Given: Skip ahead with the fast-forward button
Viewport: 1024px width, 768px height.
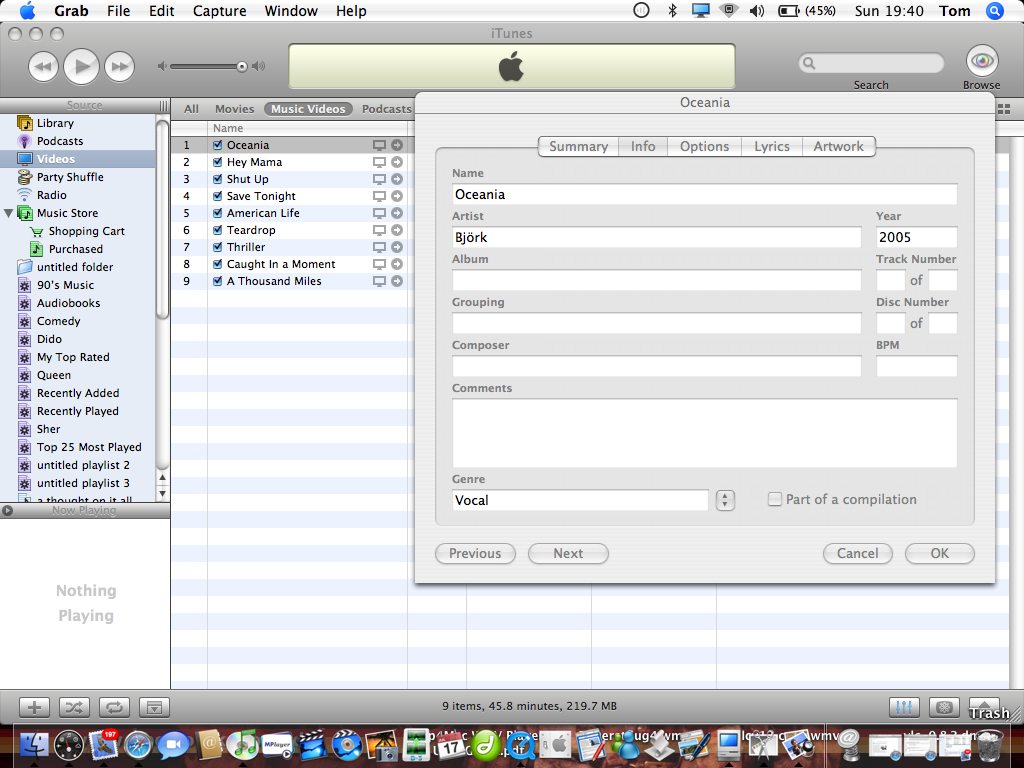Looking at the screenshot, I should [120, 67].
